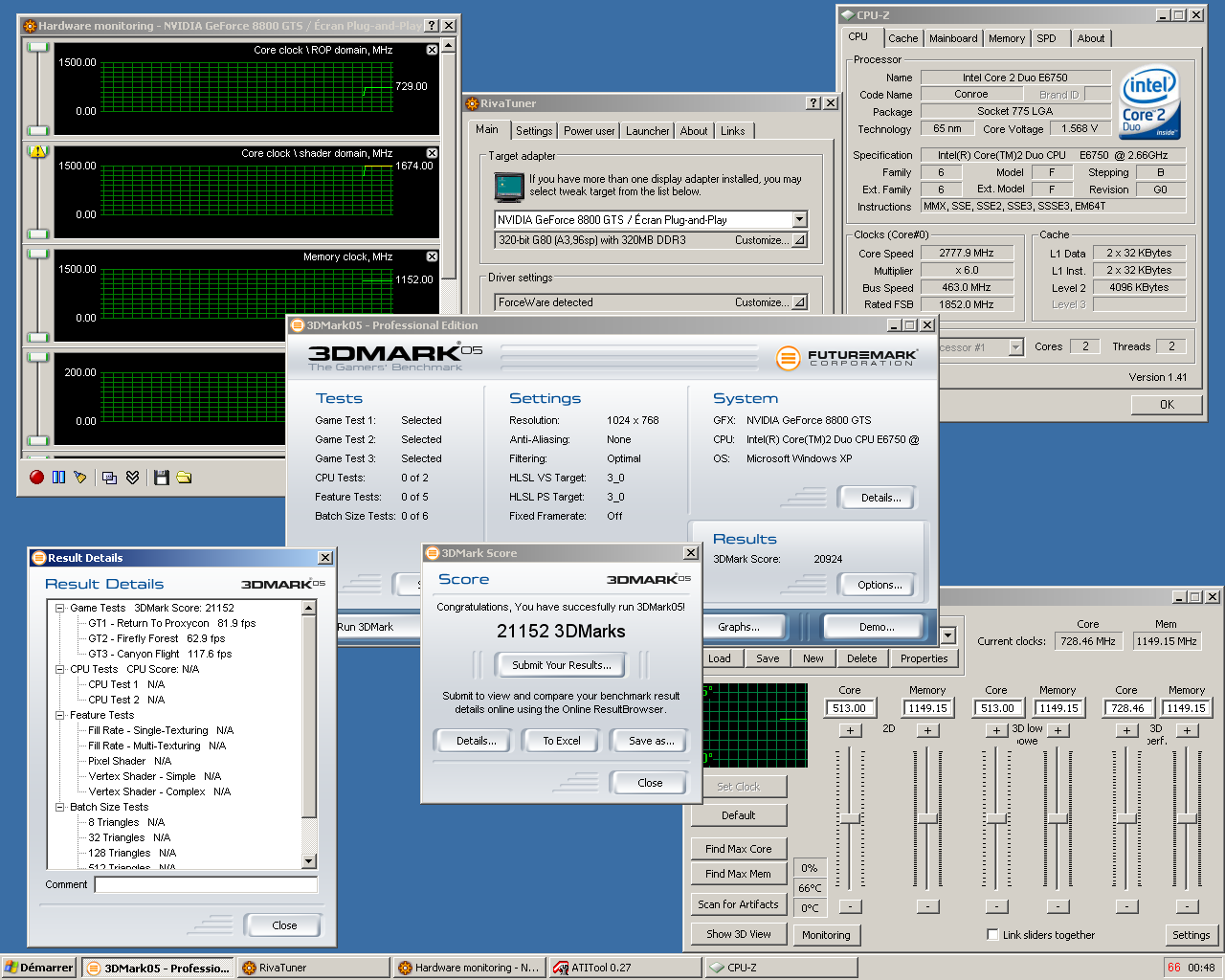Click double-chevron icon in monitoring toolbar

(x=132, y=477)
